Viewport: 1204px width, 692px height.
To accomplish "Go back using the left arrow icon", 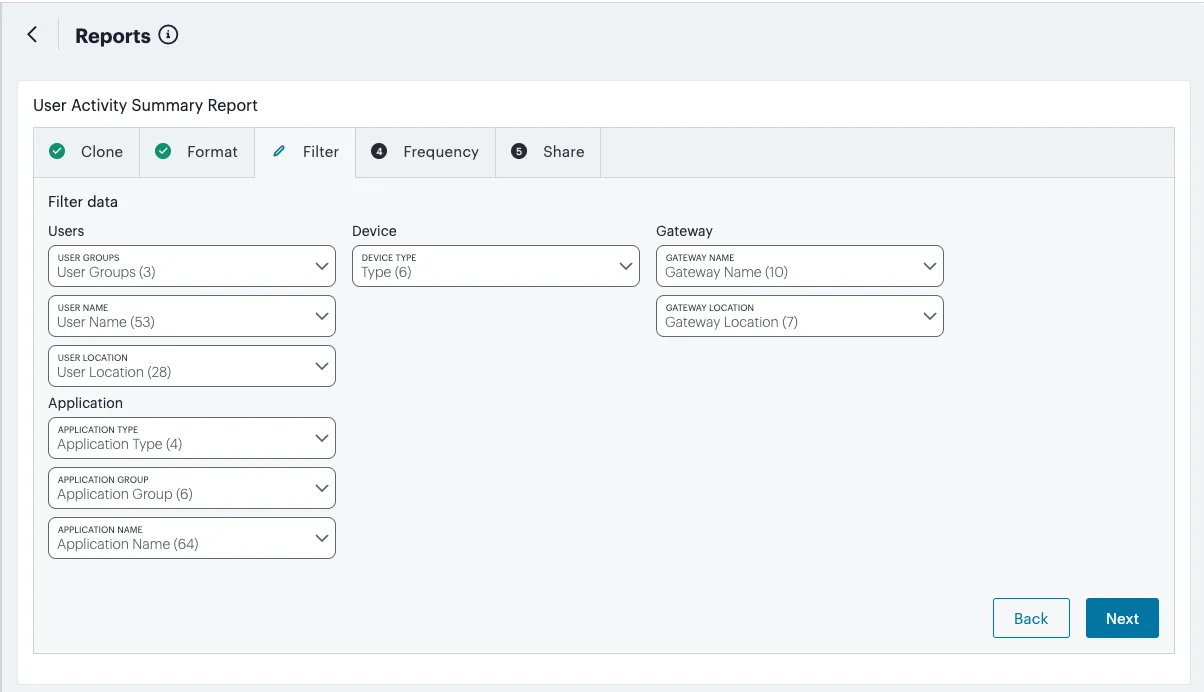I will pyautogui.click(x=32, y=35).
